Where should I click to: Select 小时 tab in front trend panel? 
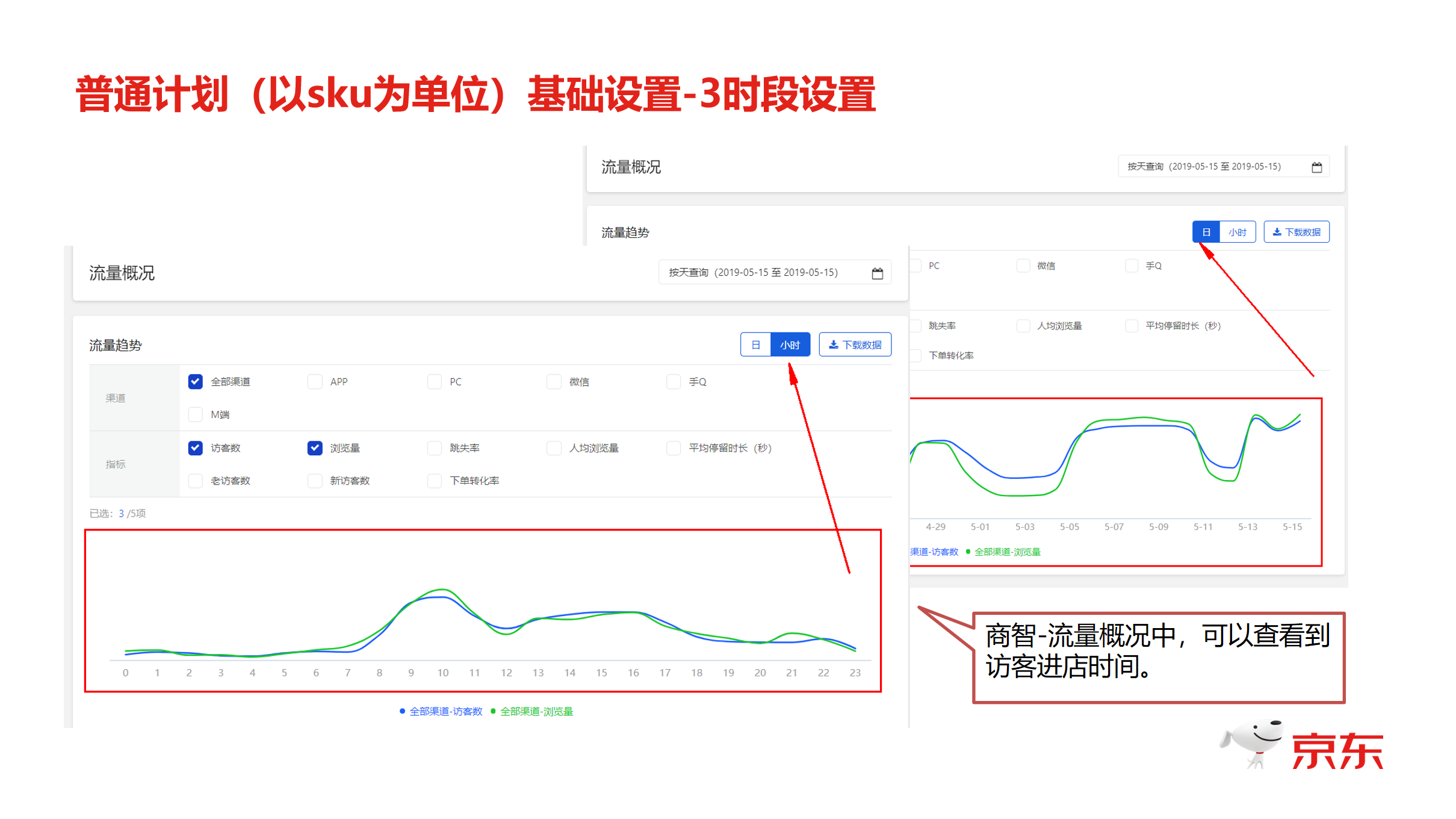[x=790, y=344]
